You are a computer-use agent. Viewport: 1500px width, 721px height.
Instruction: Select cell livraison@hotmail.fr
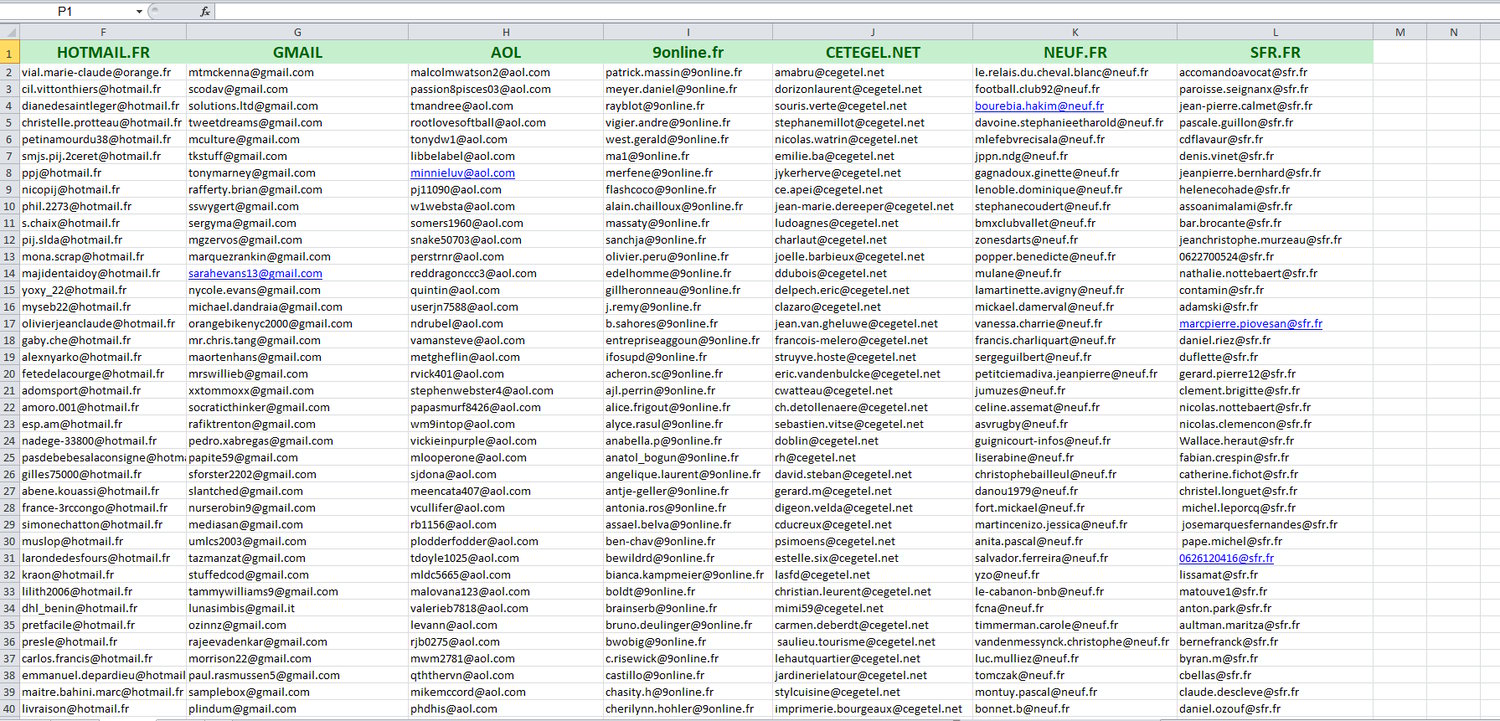(x=103, y=709)
